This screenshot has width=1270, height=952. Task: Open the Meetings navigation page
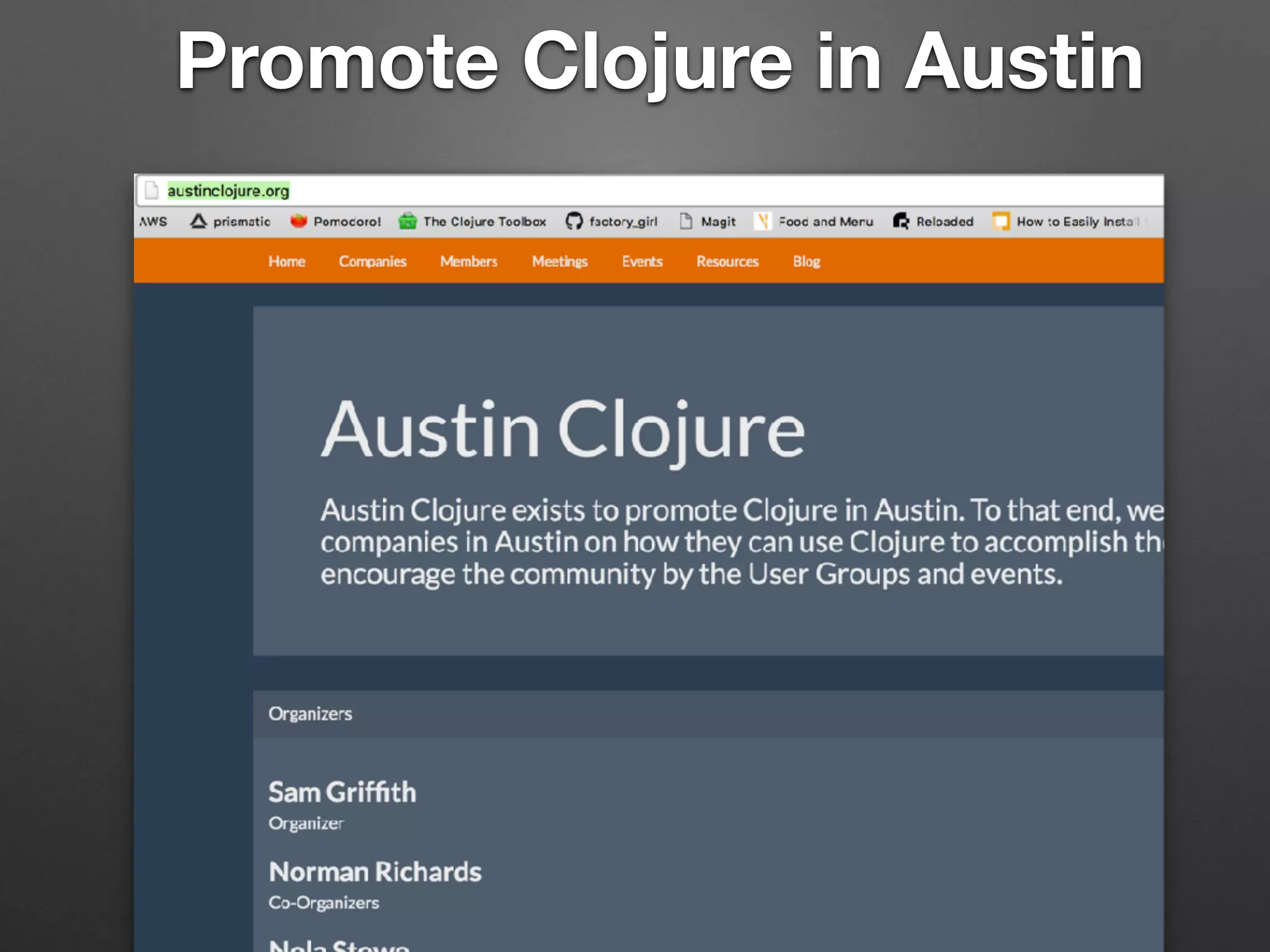click(559, 262)
